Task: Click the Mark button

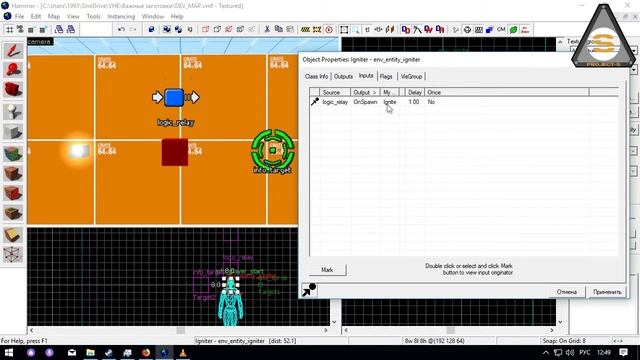Action: [327, 270]
